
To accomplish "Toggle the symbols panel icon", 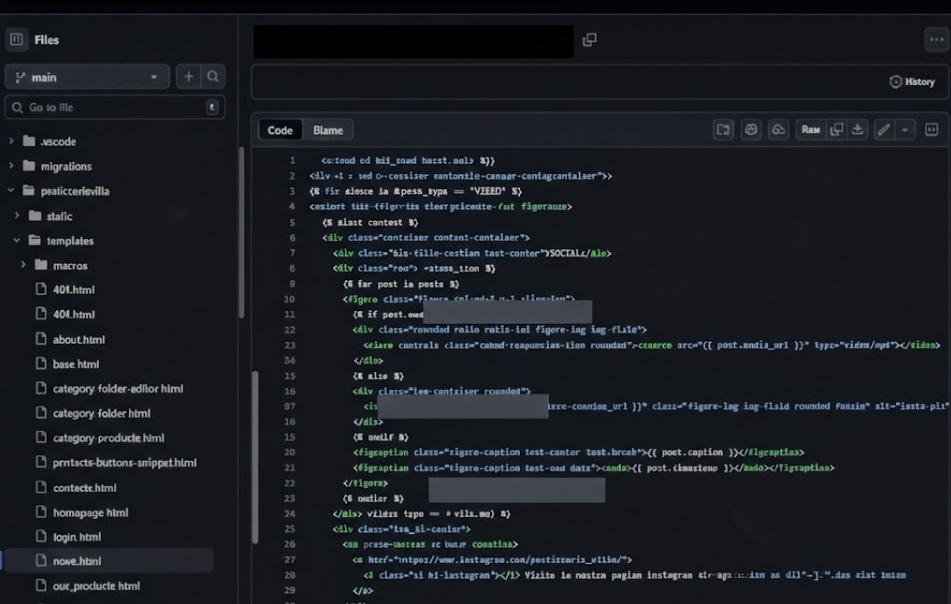I will pyautogui.click(x=931, y=130).
